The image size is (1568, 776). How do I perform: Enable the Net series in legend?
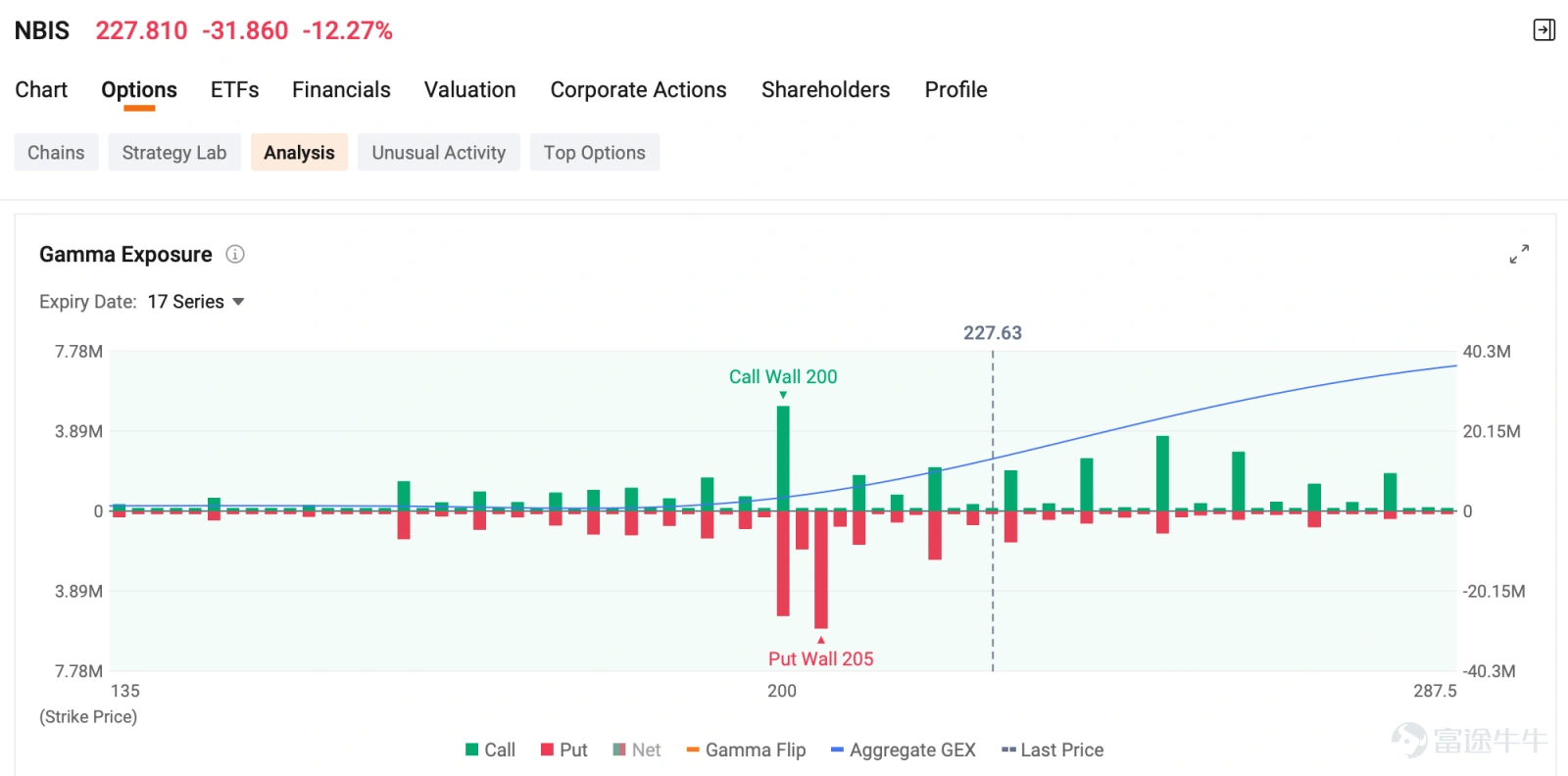pos(637,750)
